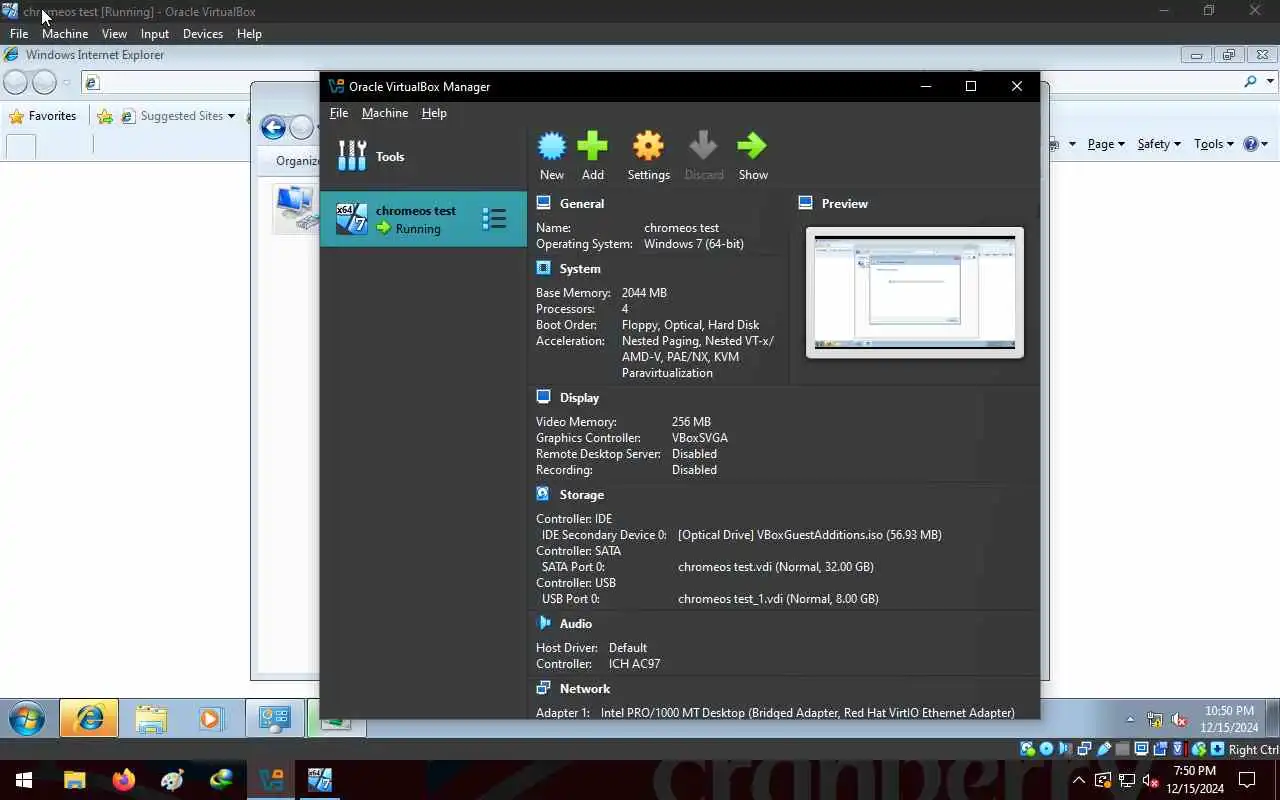The image size is (1280, 800).
Task: Open the Safety dropdown in Internet Explorer
Action: [1159, 144]
